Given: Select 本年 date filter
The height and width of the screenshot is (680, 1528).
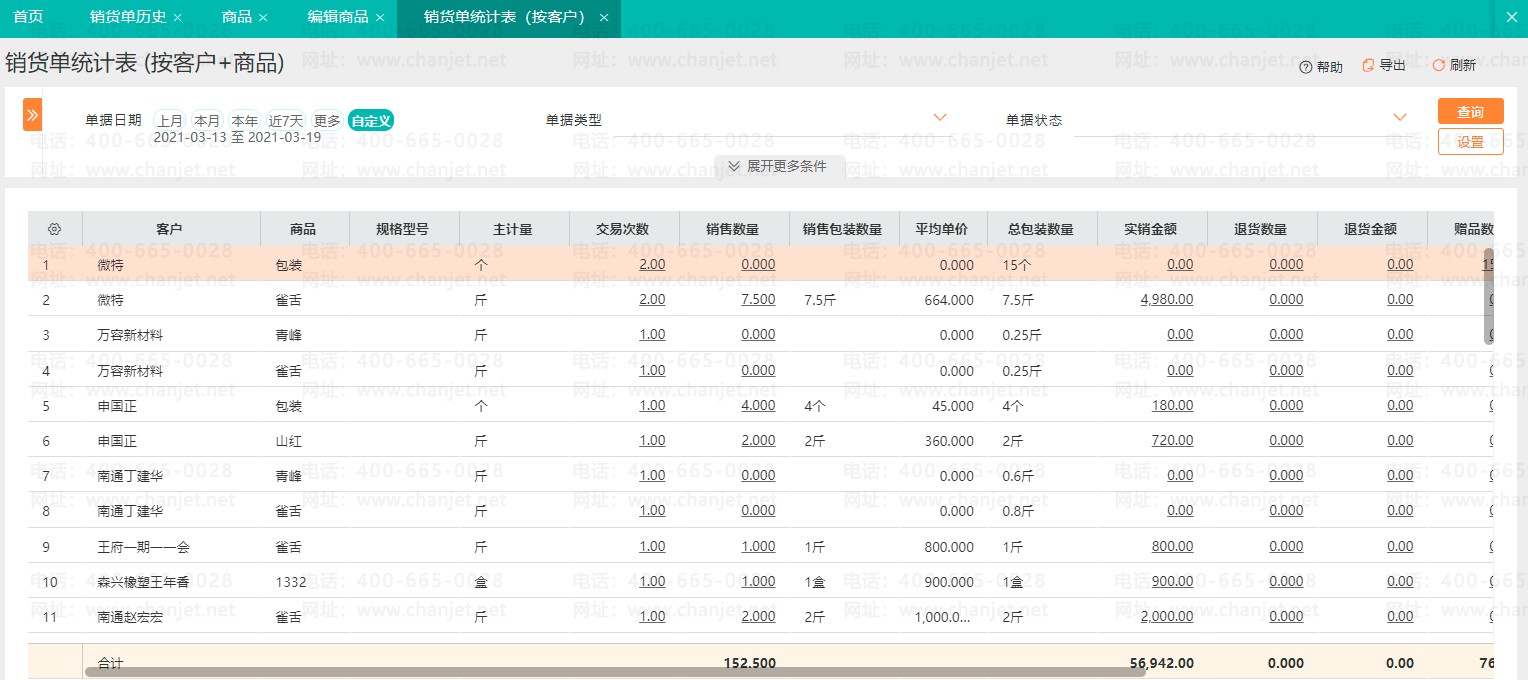Looking at the screenshot, I should [244, 120].
